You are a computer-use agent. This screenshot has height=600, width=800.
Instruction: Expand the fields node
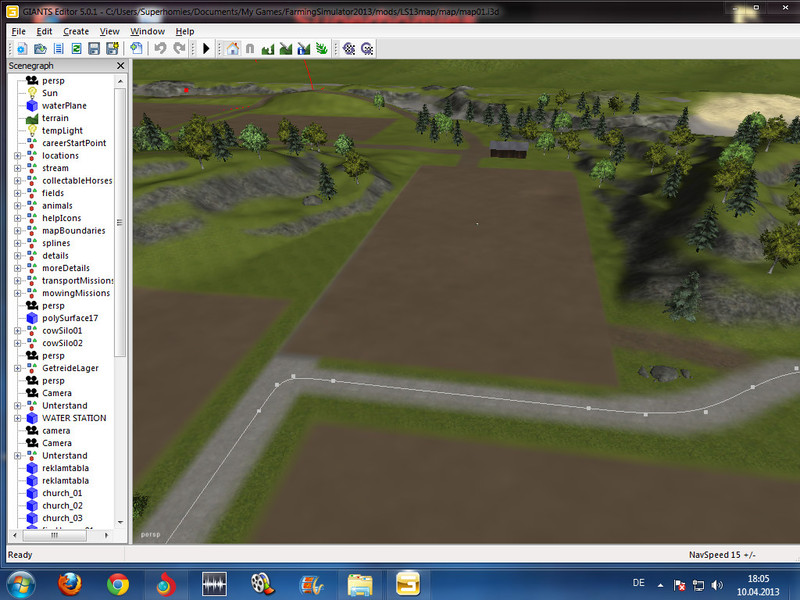pos(17,193)
